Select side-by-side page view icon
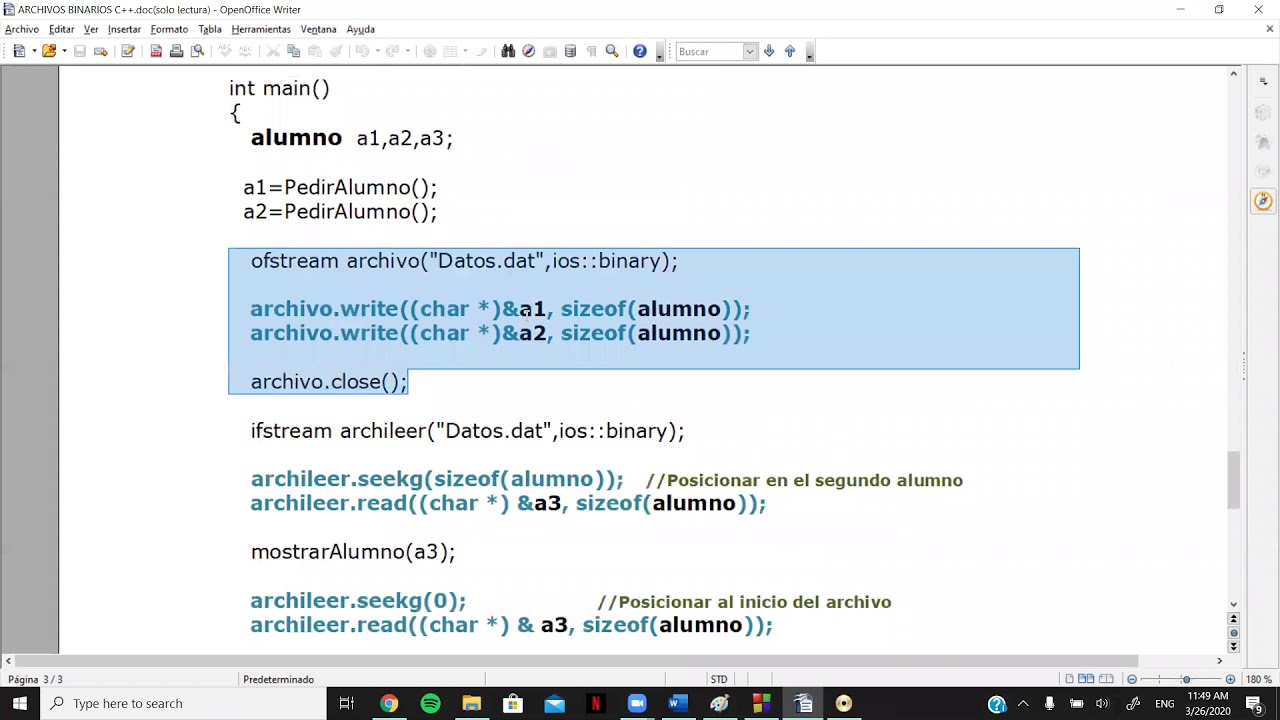1280x720 pixels. (1086, 679)
